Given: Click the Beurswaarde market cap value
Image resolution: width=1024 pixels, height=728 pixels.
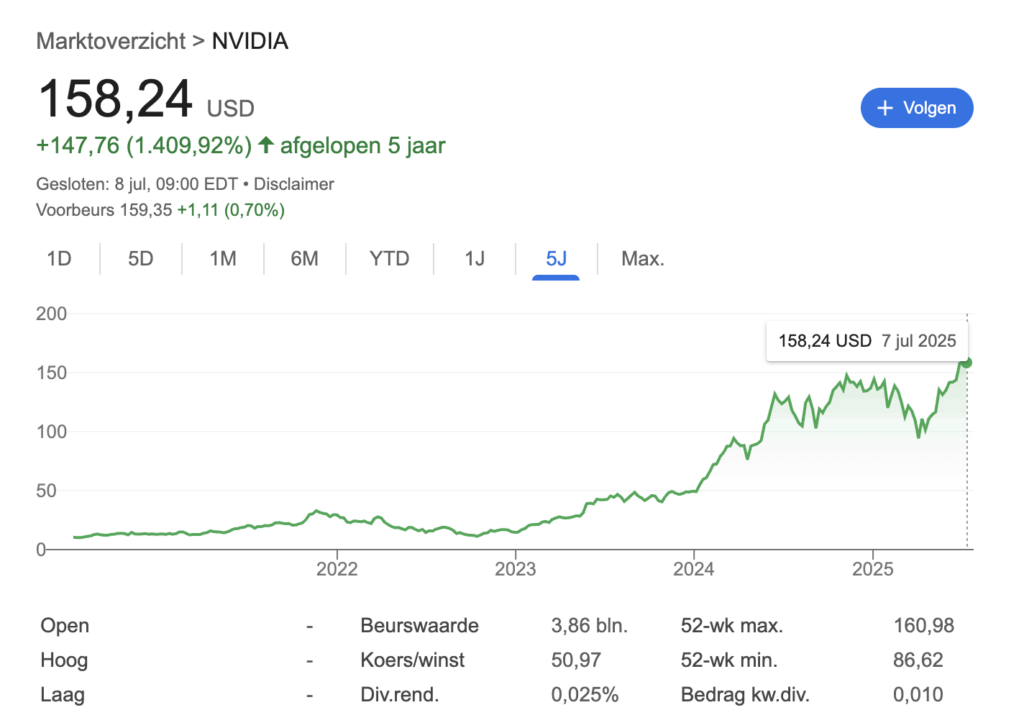Looking at the screenshot, I should tap(589, 626).
